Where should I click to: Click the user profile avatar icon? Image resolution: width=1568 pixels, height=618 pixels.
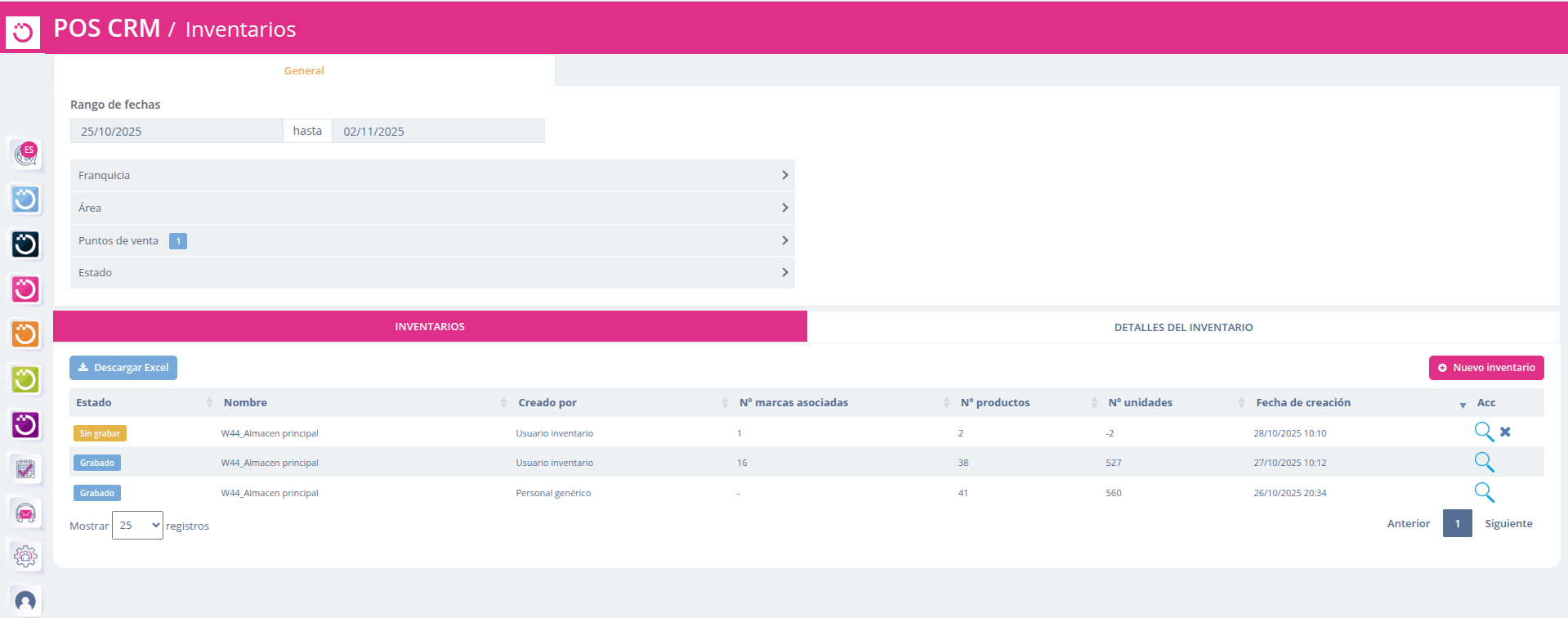25,602
